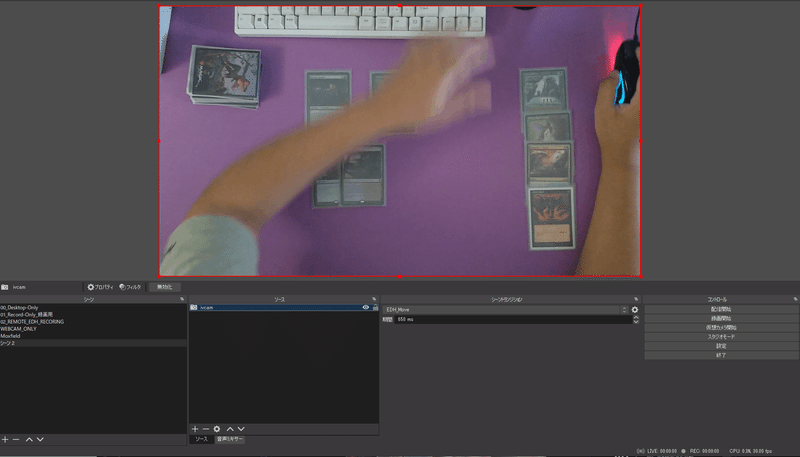800x457 pixels.
Task: Switch to the ソース tab
Action: pyautogui.click(x=202, y=439)
